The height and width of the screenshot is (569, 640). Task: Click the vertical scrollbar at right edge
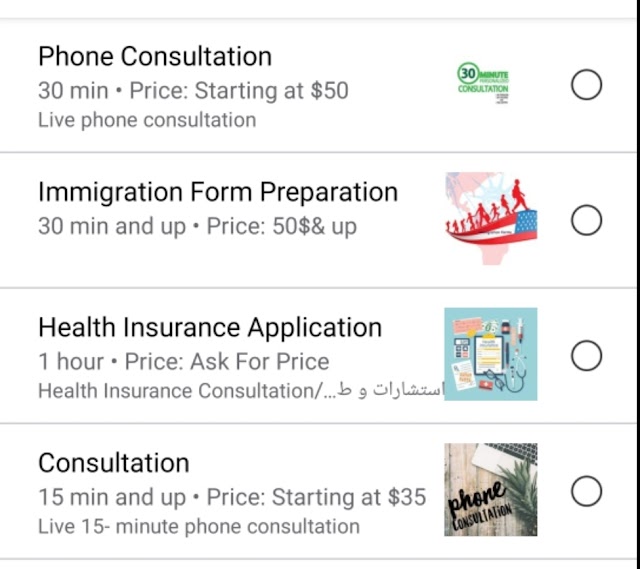pos(638,284)
